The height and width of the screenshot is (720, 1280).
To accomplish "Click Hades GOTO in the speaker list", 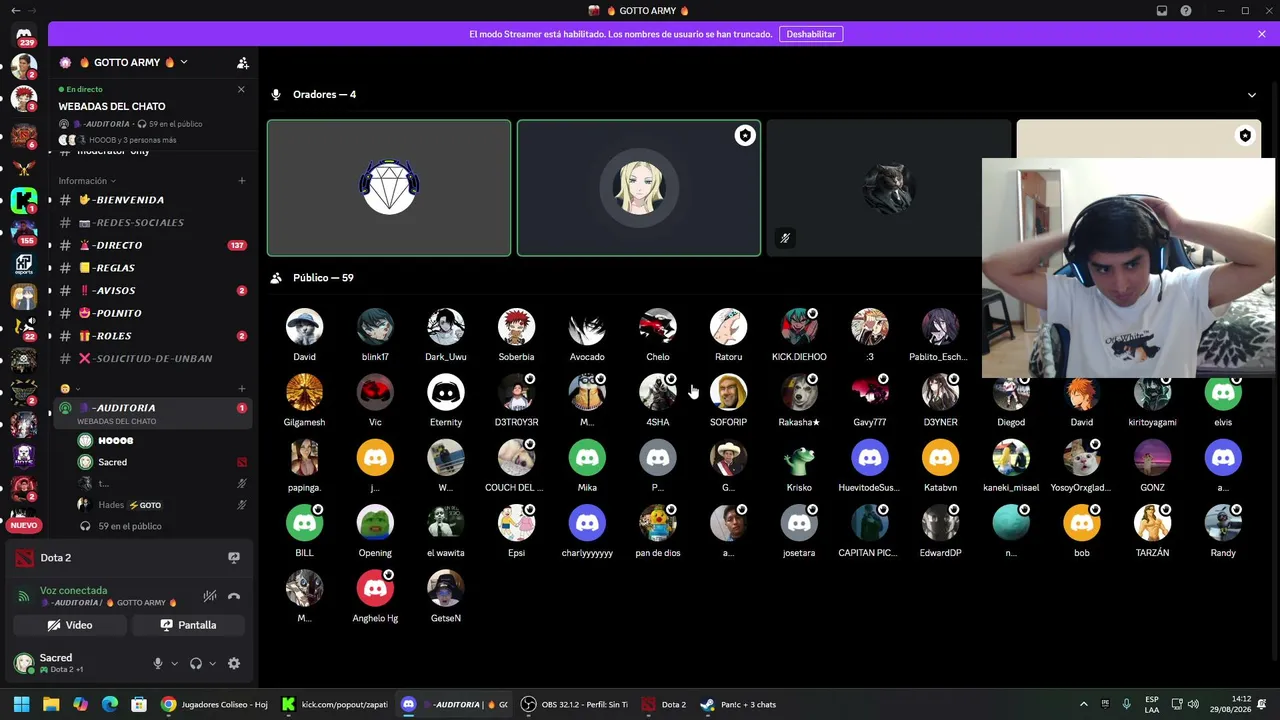I will tap(163, 505).
